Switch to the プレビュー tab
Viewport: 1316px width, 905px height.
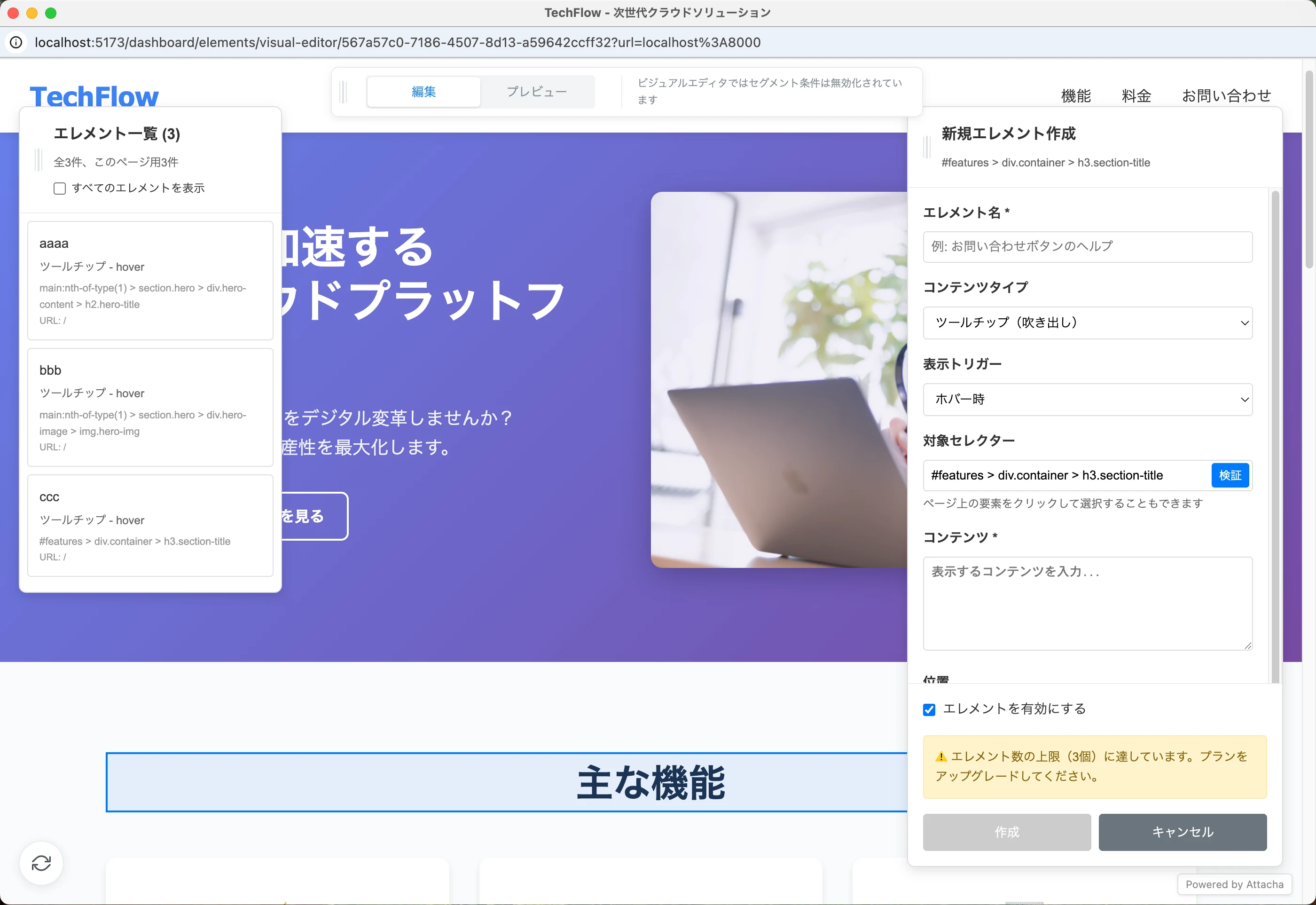tap(537, 91)
